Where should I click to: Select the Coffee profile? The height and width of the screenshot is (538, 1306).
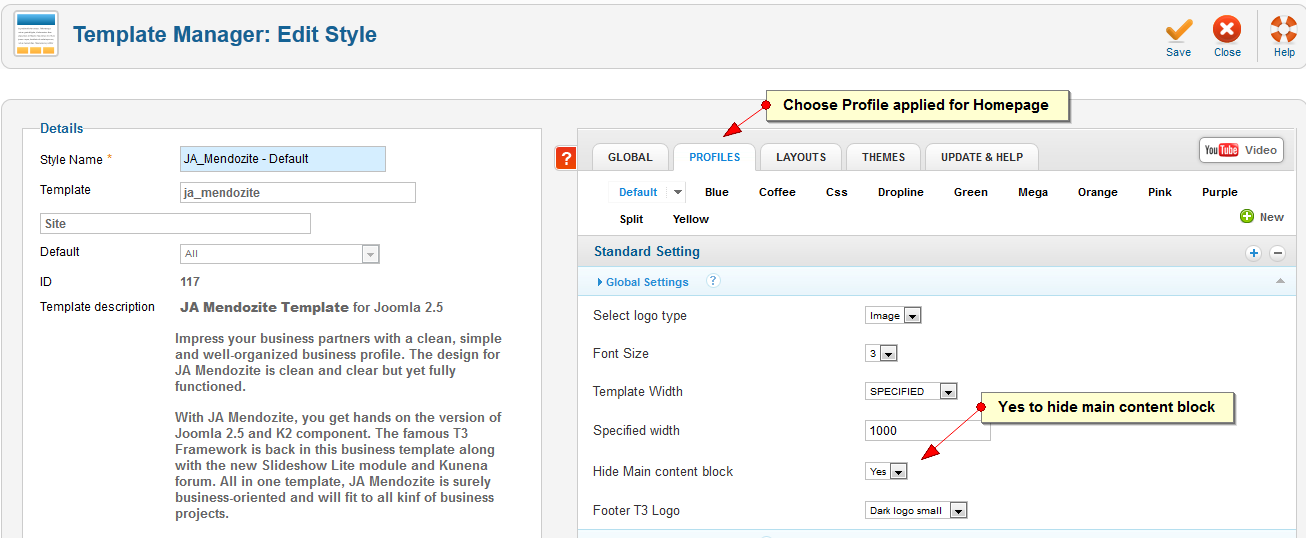tap(777, 192)
